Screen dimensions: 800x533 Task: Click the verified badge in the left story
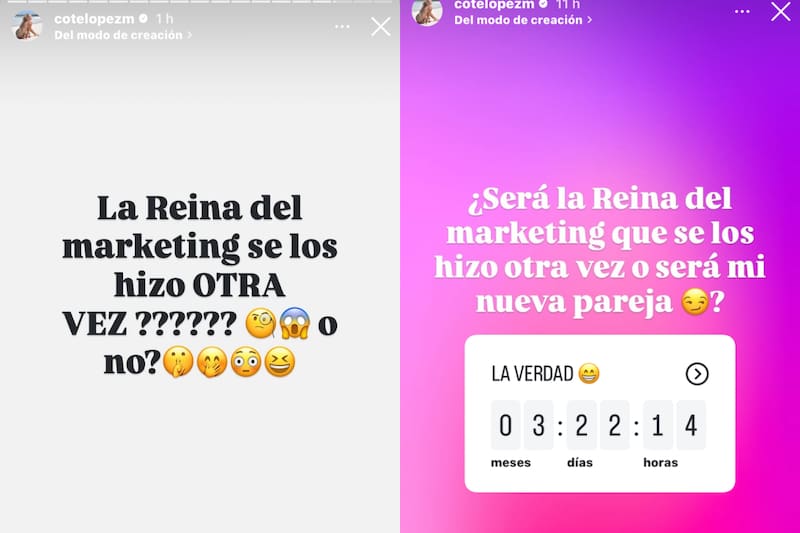[x=143, y=19]
